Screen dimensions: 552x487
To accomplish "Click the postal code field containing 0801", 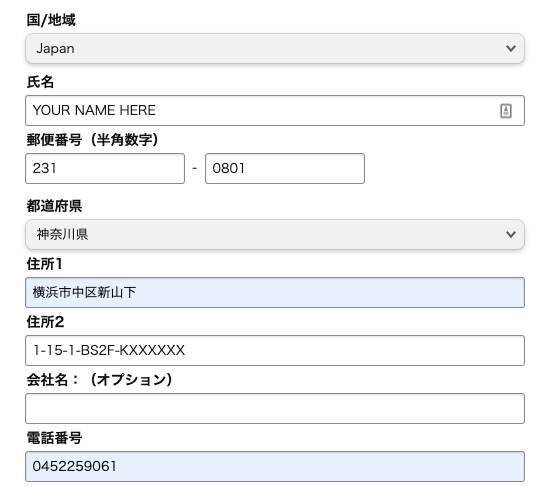I will (285, 168).
